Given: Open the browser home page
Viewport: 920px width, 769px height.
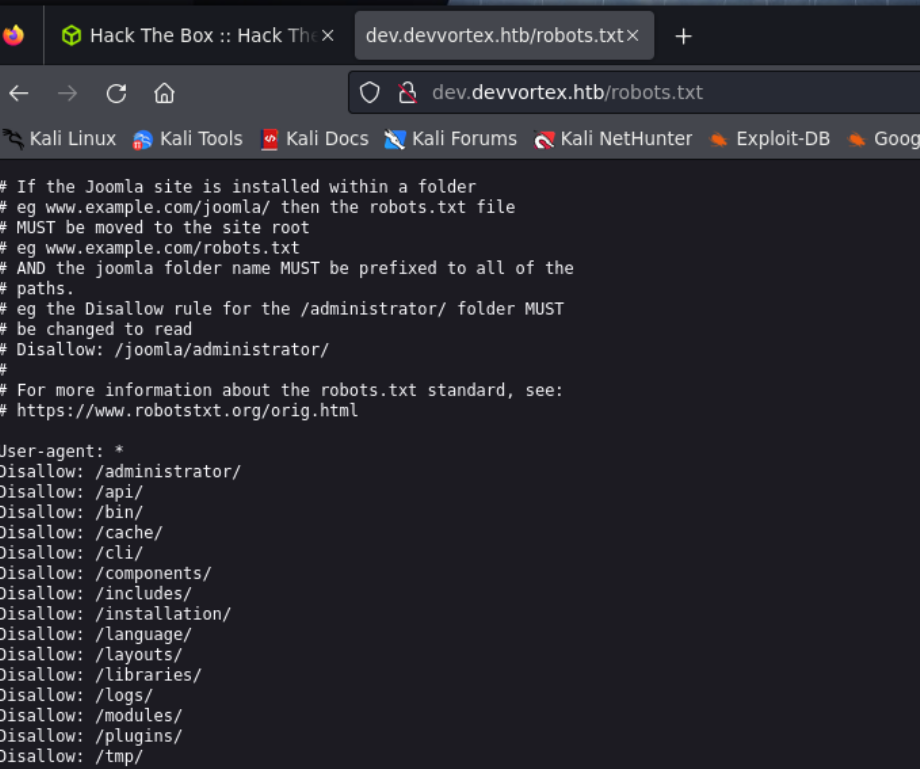Looking at the screenshot, I should (164, 93).
